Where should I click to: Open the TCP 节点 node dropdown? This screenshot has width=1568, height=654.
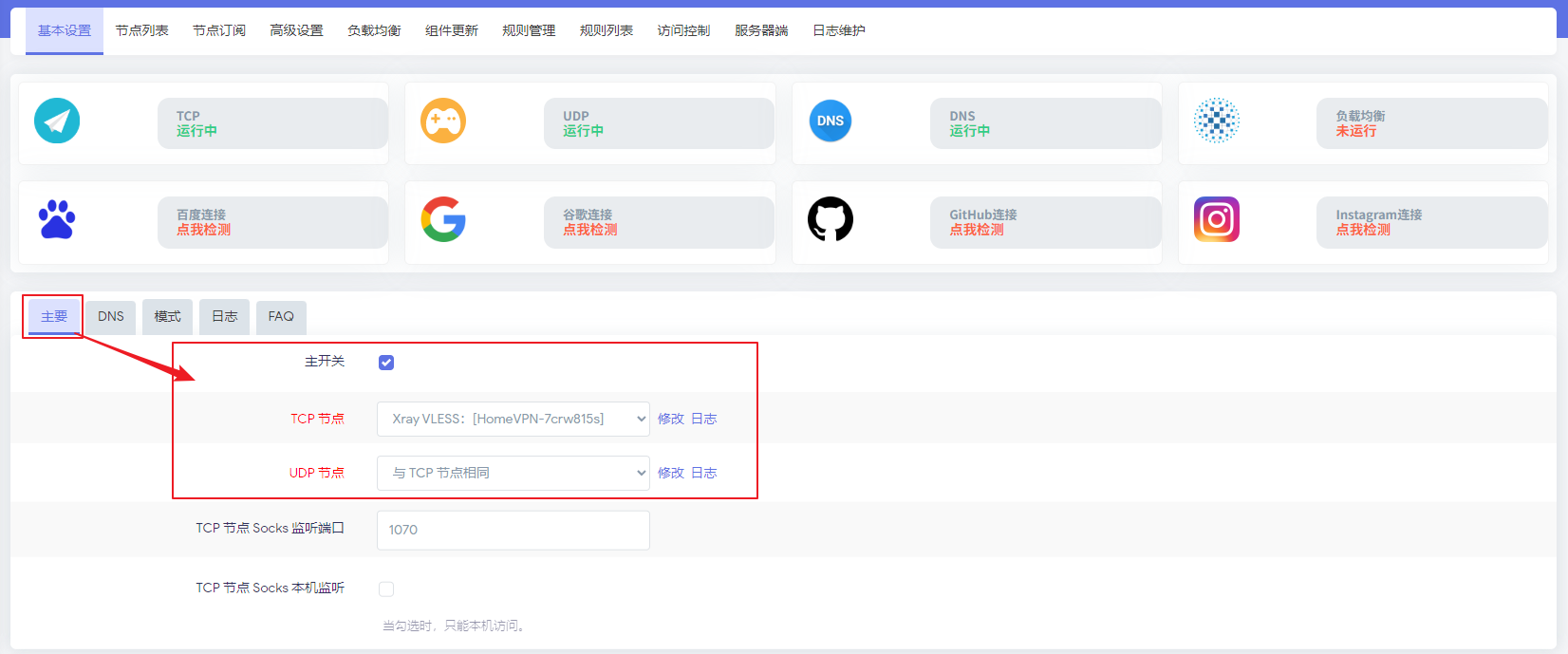(513, 419)
